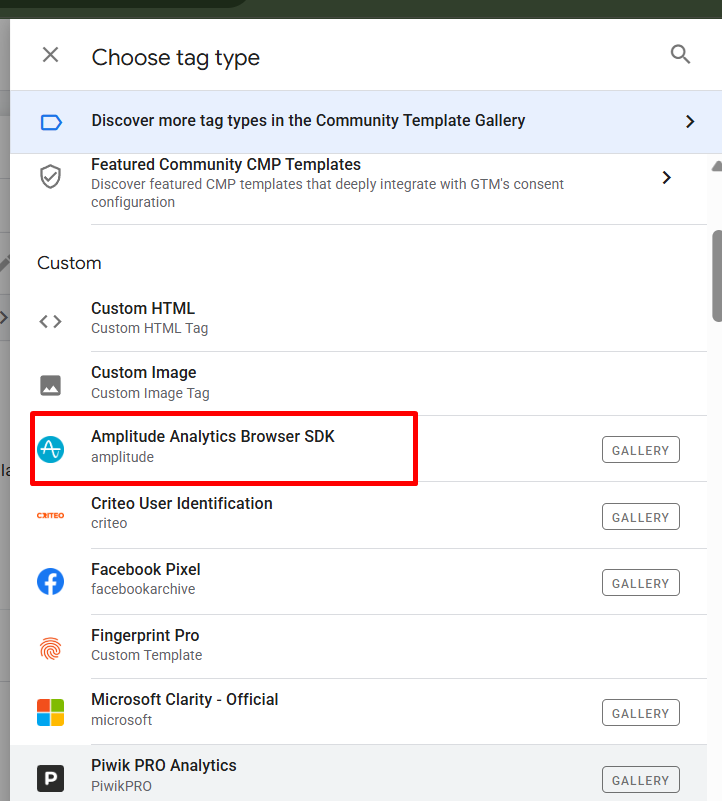The height and width of the screenshot is (801, 722).
Task: Click the Amplitude logo icon
Action: (x=50, y=450)
